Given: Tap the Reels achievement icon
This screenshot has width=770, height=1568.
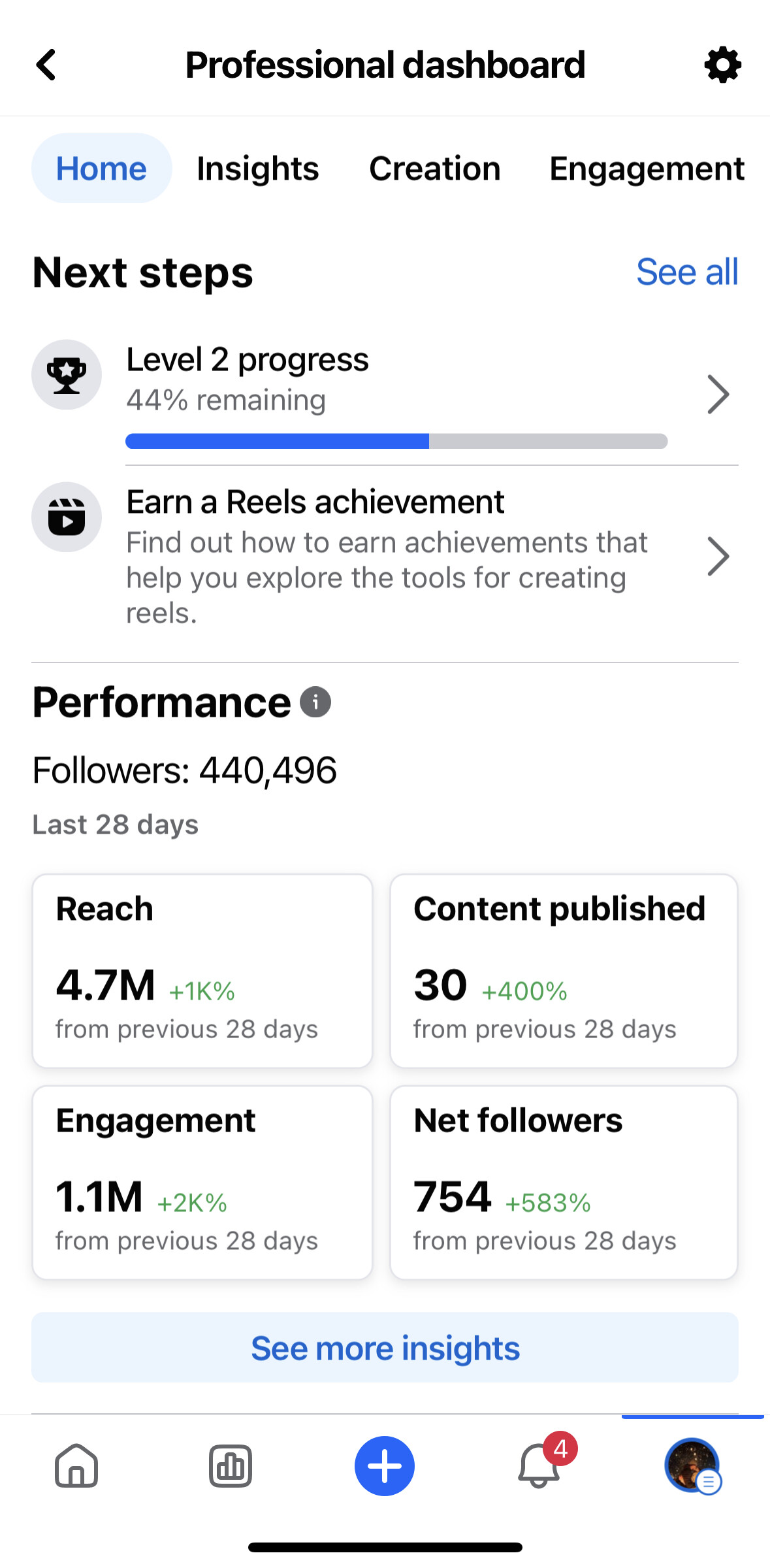Looking at the screenshot, I should 67,517.
